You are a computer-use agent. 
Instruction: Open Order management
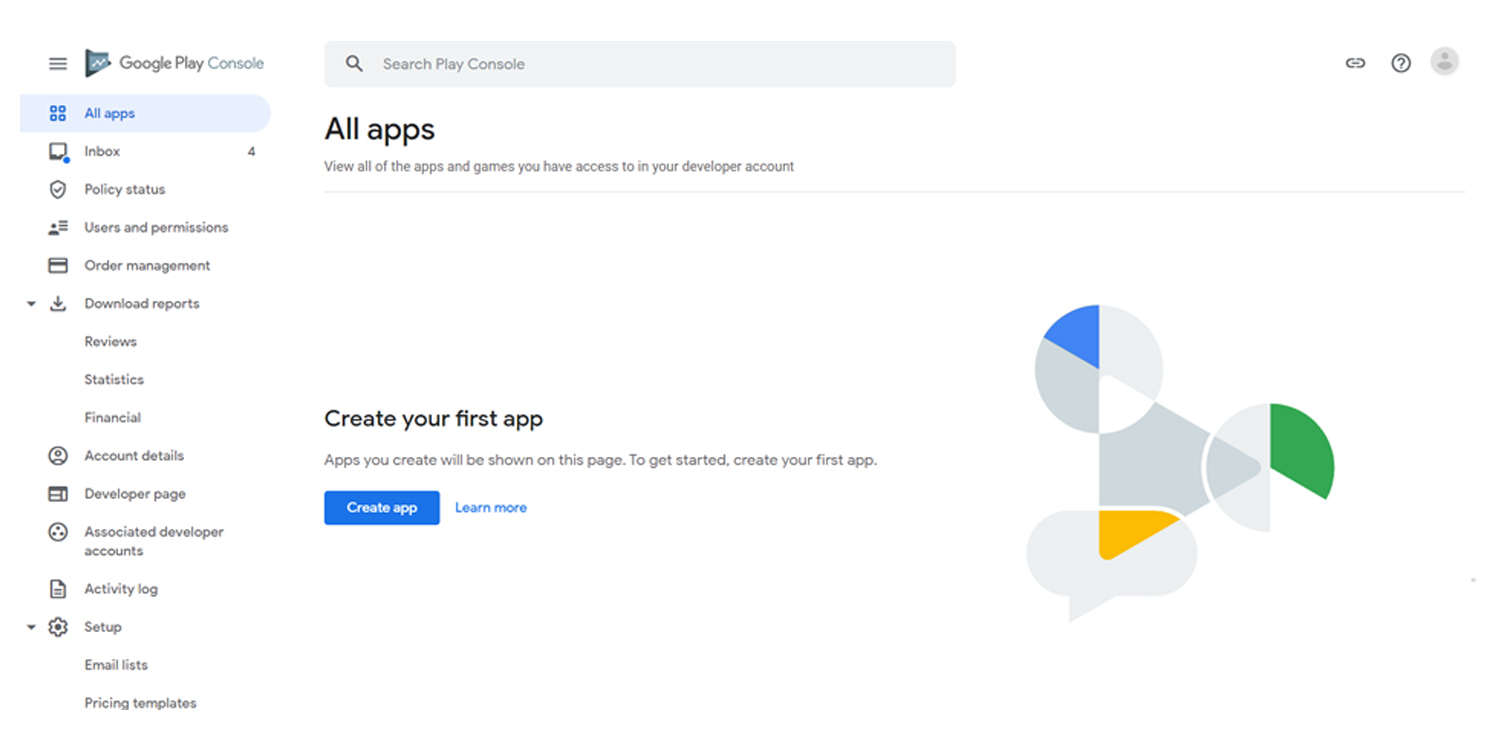[x=147, y=265]
